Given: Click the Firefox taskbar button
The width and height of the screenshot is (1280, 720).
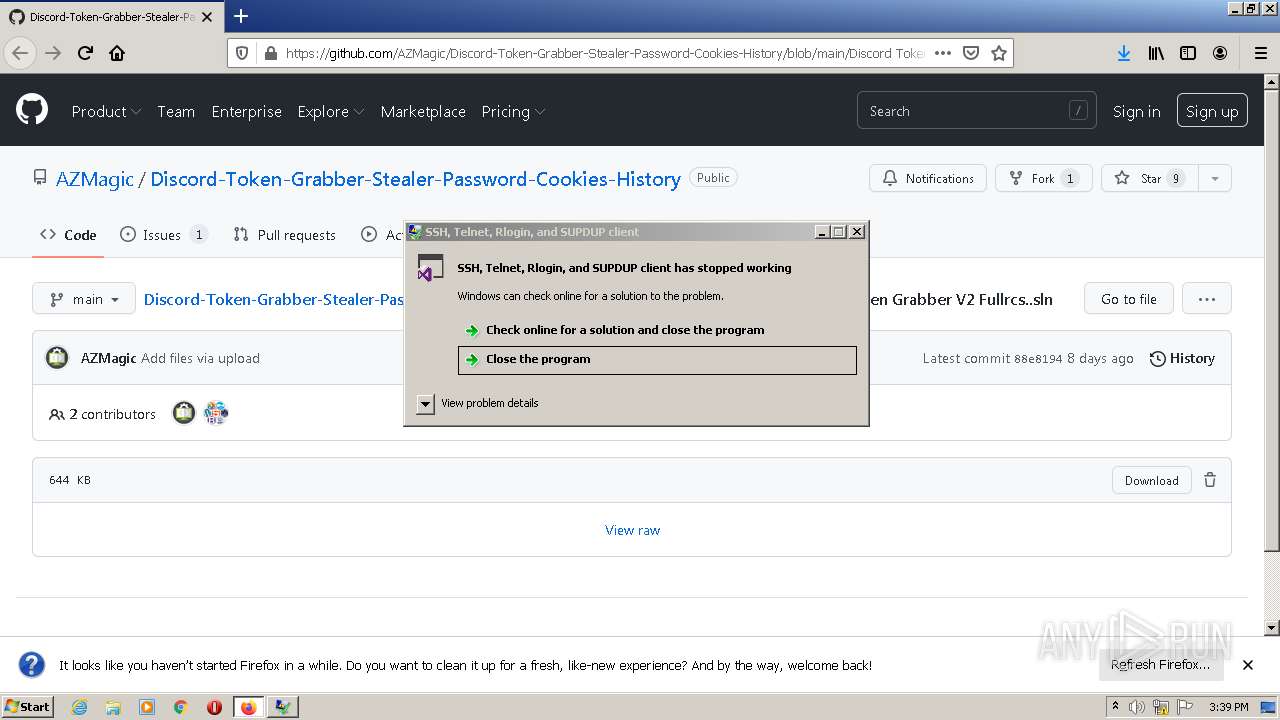Looking at the screenshot, I should pyautogui.click(x=248, y=707).
